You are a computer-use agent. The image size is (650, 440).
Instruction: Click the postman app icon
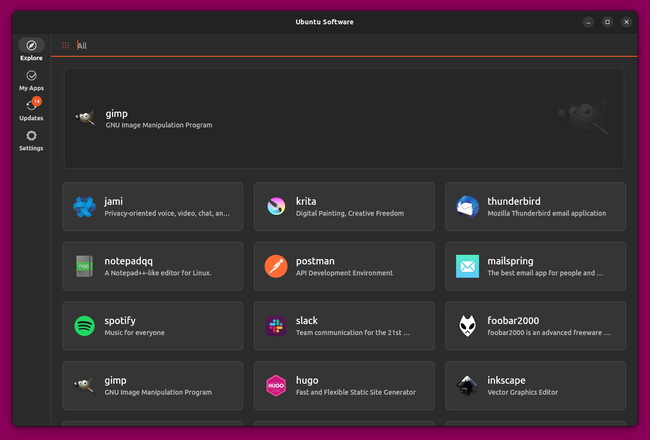276,266
